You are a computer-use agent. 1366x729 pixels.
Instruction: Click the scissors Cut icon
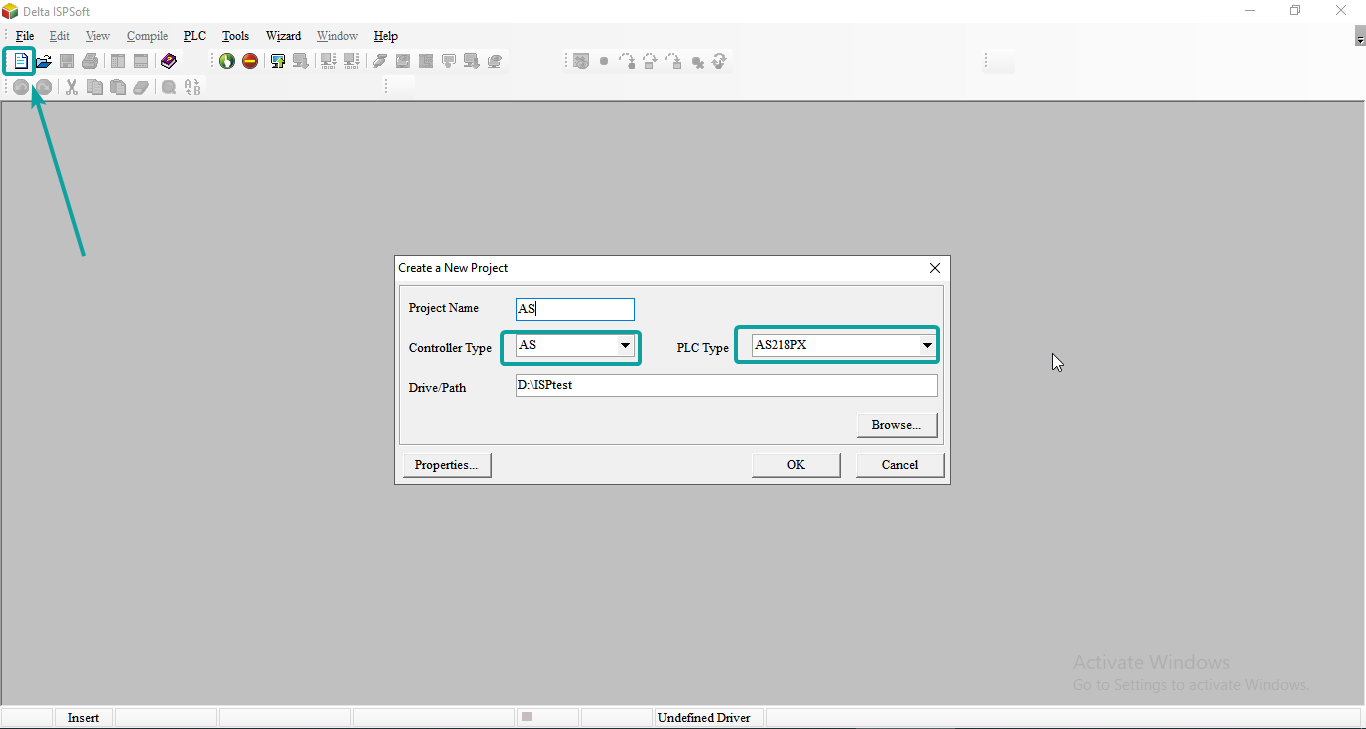point(72,87)
